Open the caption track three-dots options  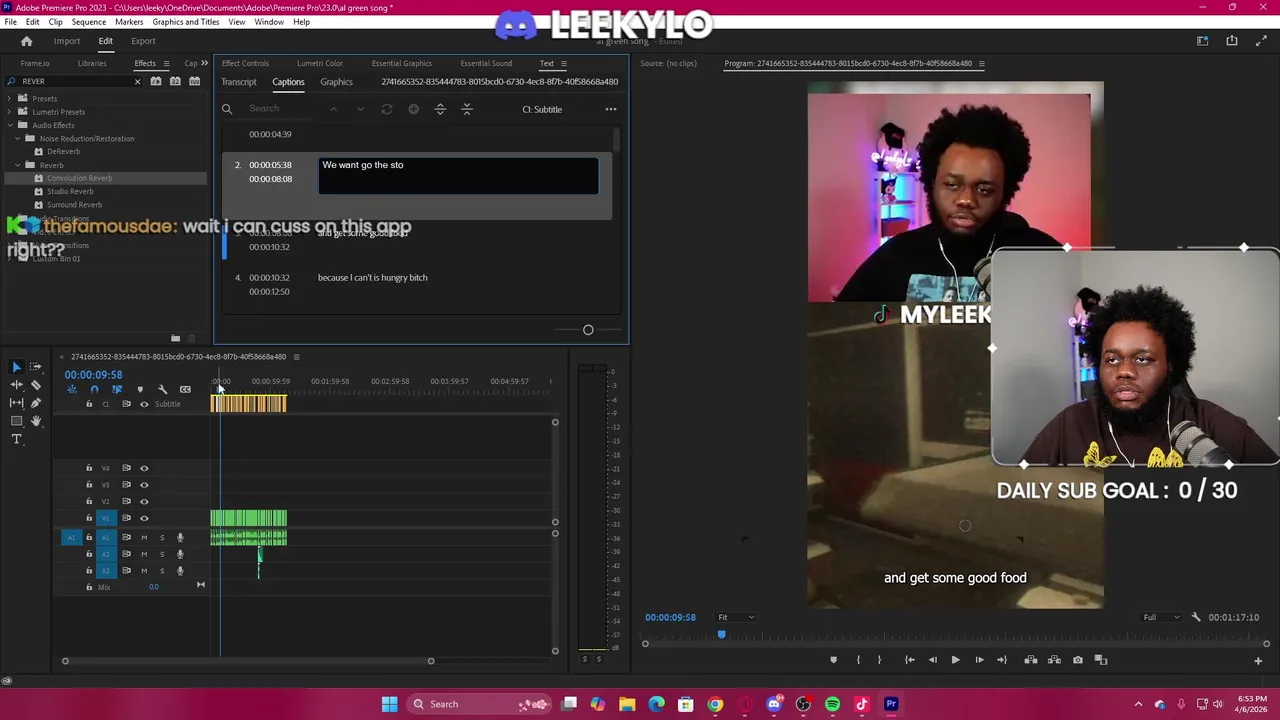click(611, 109)
